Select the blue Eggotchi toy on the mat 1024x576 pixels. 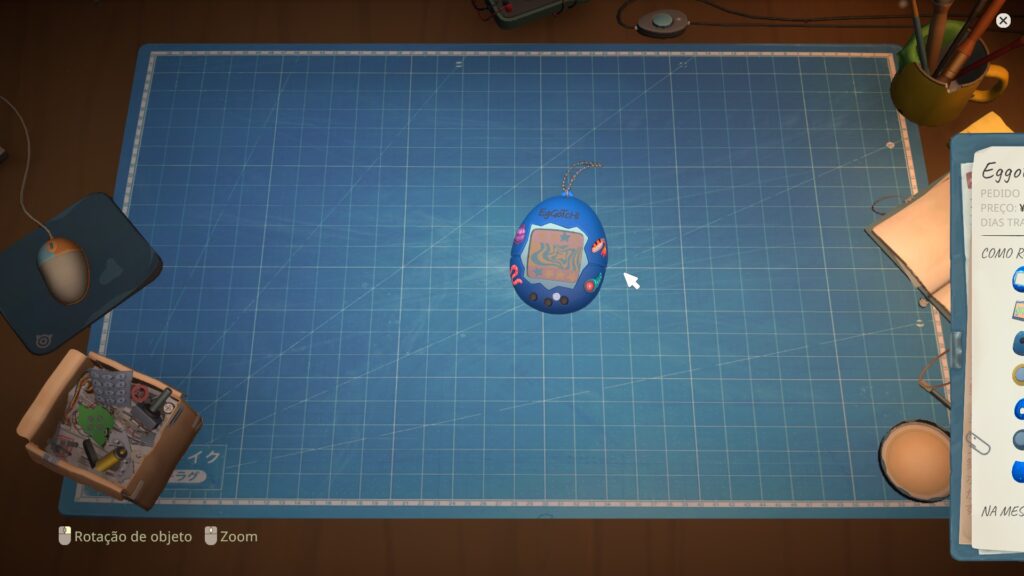click(558, 253)
